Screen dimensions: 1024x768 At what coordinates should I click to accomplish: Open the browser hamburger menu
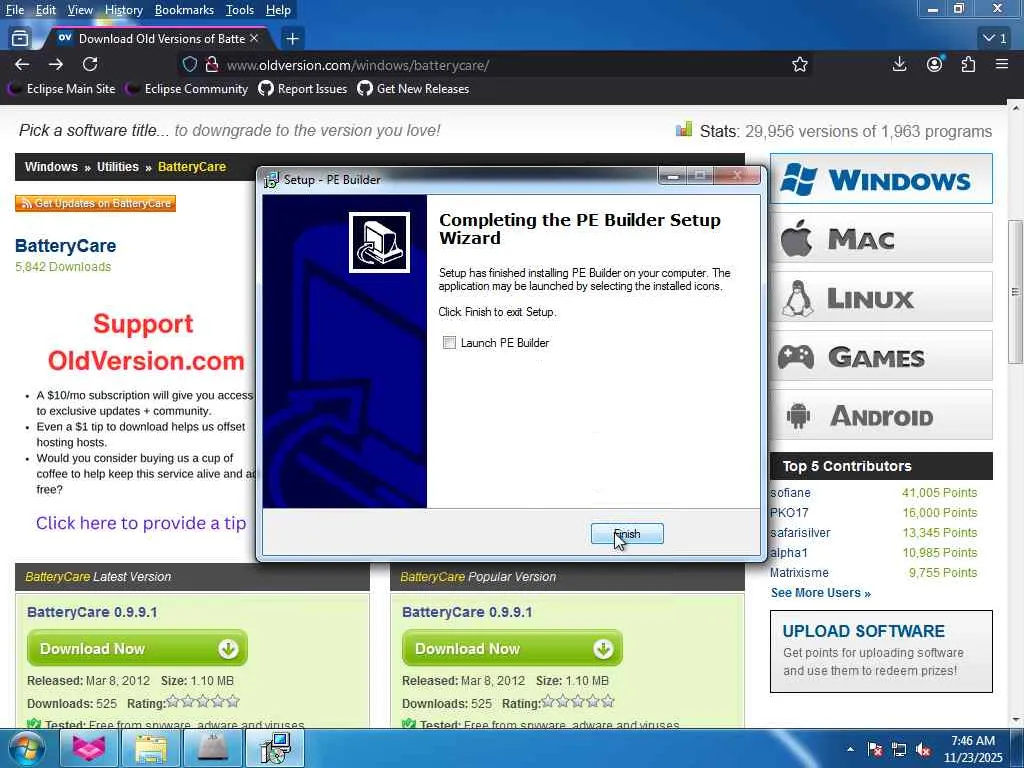[1002, 64]
